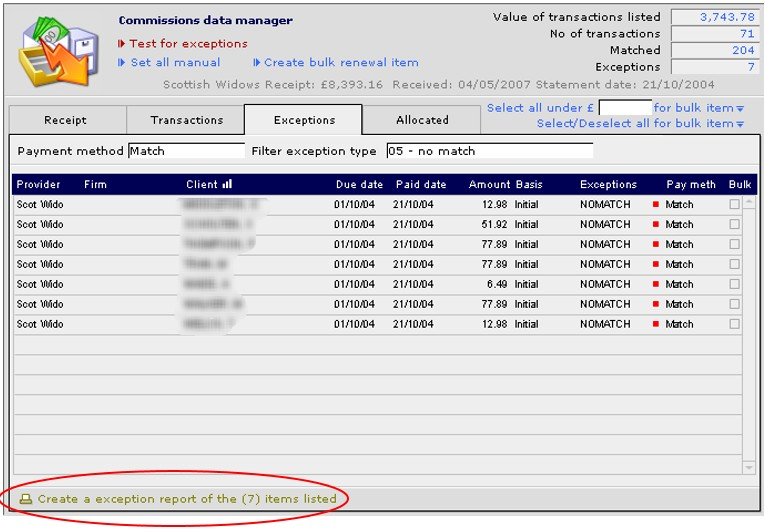The width and height of the screenshot is (765, 529).
Task: Click the table scrollbar up arrow
Action: tap(748, 202)
